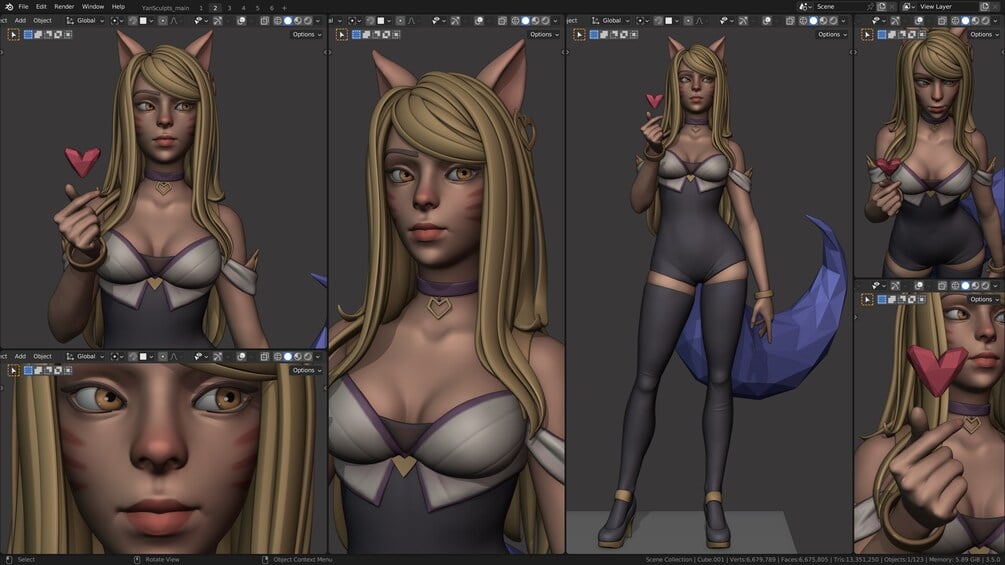The width and height of the screenshot is (1005, 565).
Task: Toggle snapping in head close-up viewport
Action: pyautogui.click(x=370, y=20)
